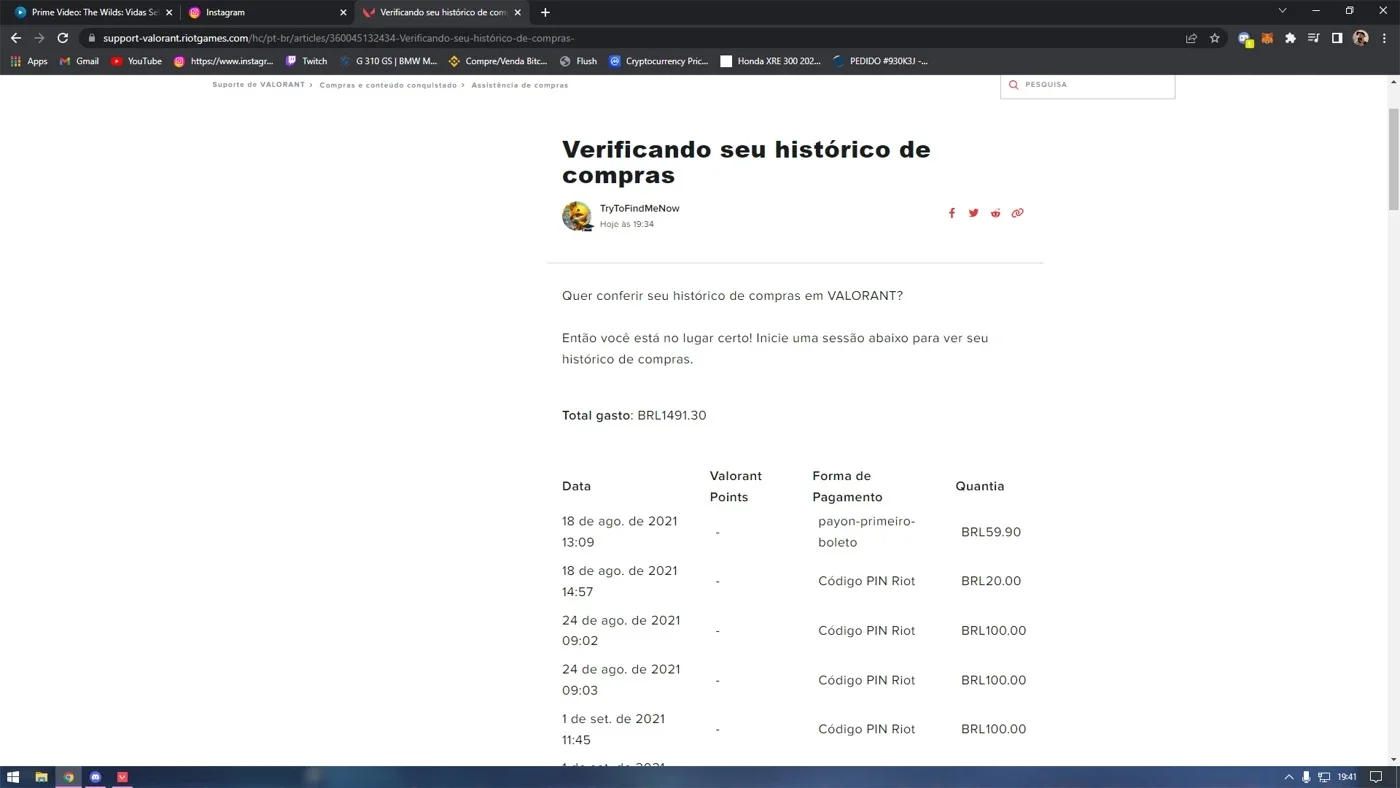This screenshot has width=1400, height=788.
Task: Open the Gmail bookmark
Action: click(x=79, y=61)
